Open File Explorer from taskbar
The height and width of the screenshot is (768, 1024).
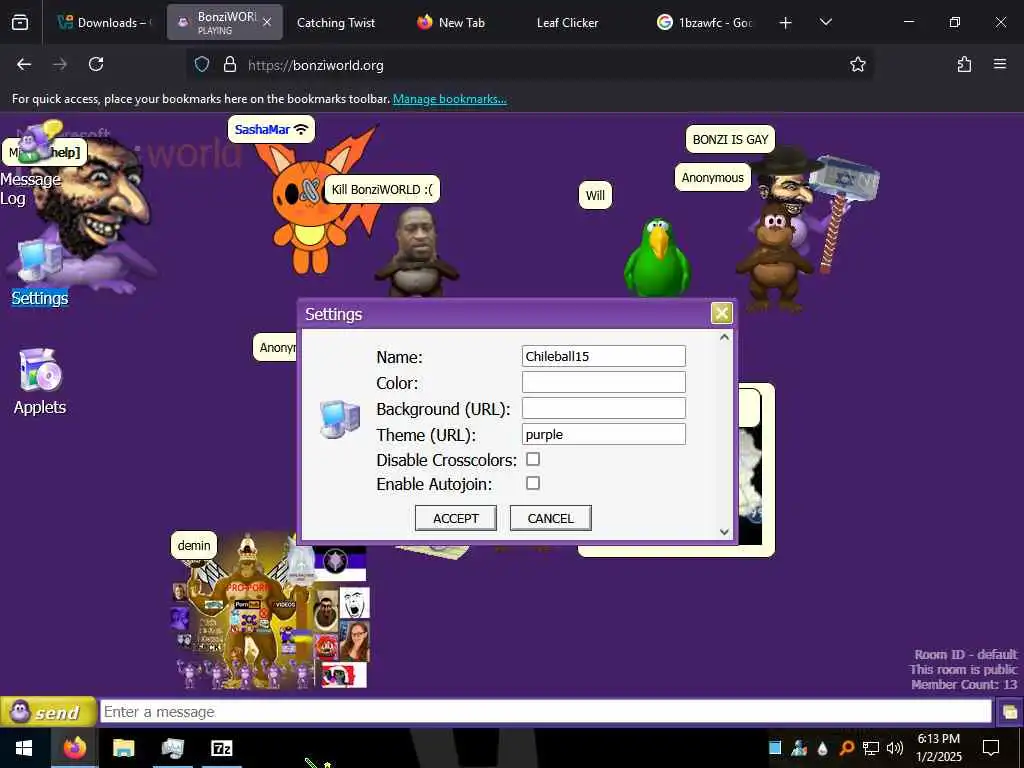coord(123,748)
